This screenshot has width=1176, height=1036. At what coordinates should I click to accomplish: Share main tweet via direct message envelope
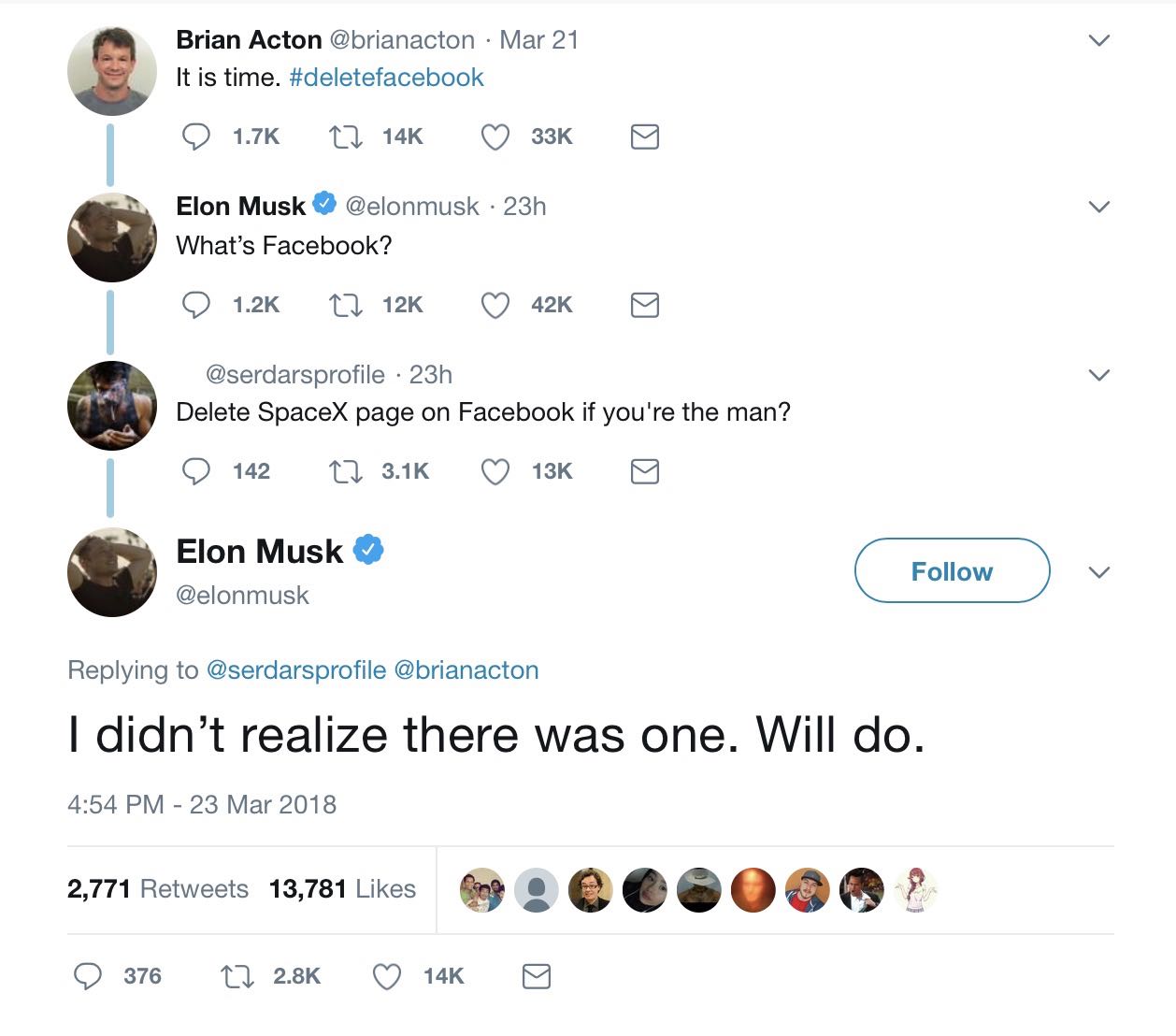[x=536, y=977]
